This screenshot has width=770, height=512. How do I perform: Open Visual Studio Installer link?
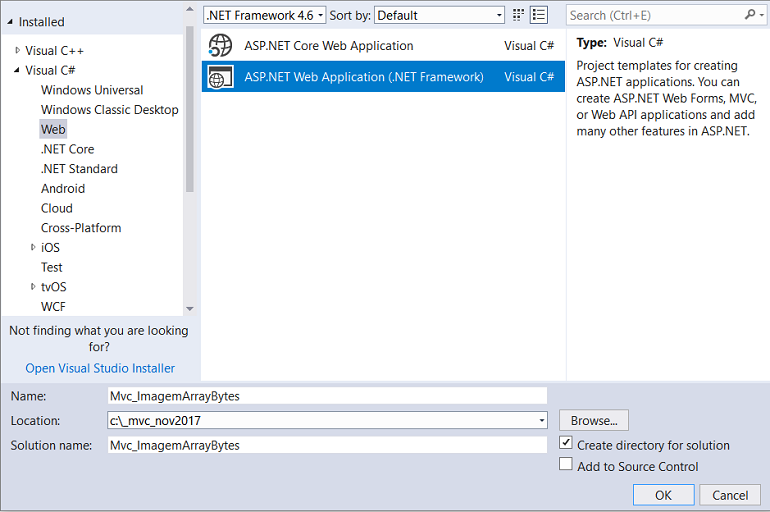pyautogui.click(x=100, y=368)
